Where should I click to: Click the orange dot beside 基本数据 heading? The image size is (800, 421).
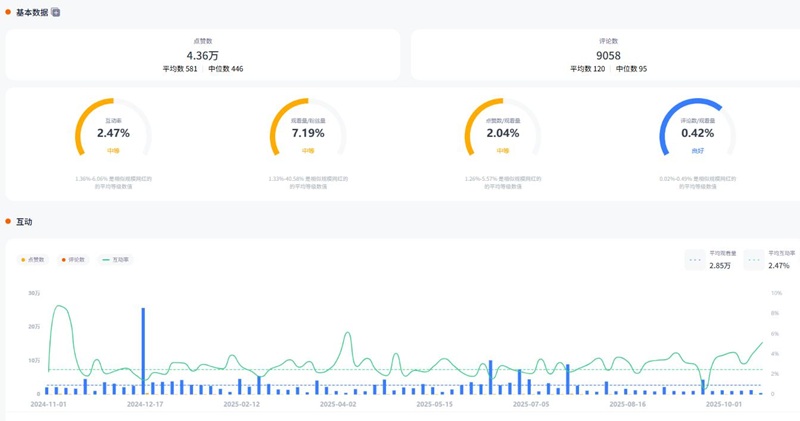click(x=8, y=12)
